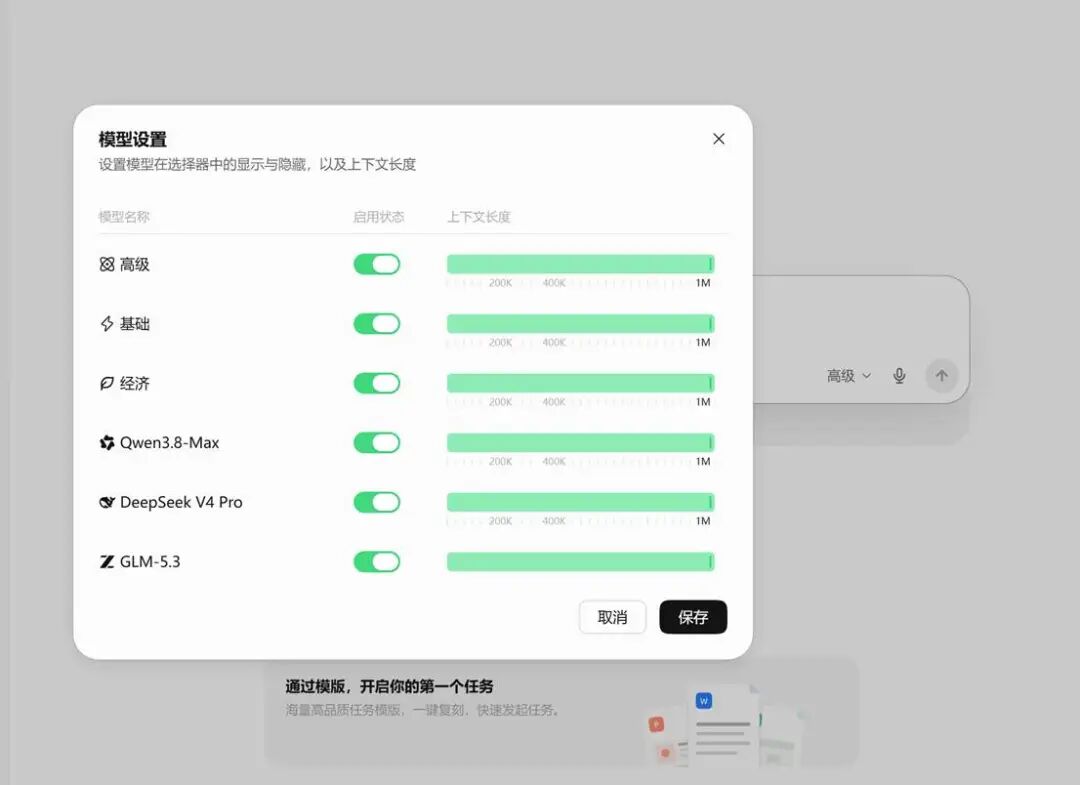1080x785 pixels.
Task: Click the lightning icon beside 基础
Action: [x=107, y=324]
